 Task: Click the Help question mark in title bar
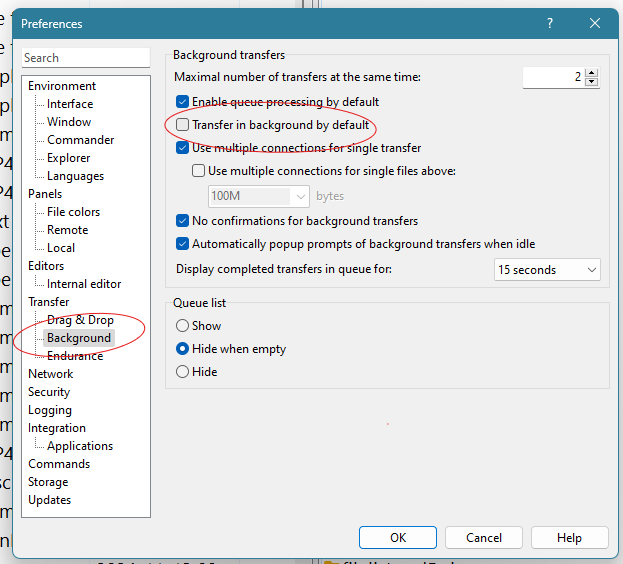(x=550, y=23)
